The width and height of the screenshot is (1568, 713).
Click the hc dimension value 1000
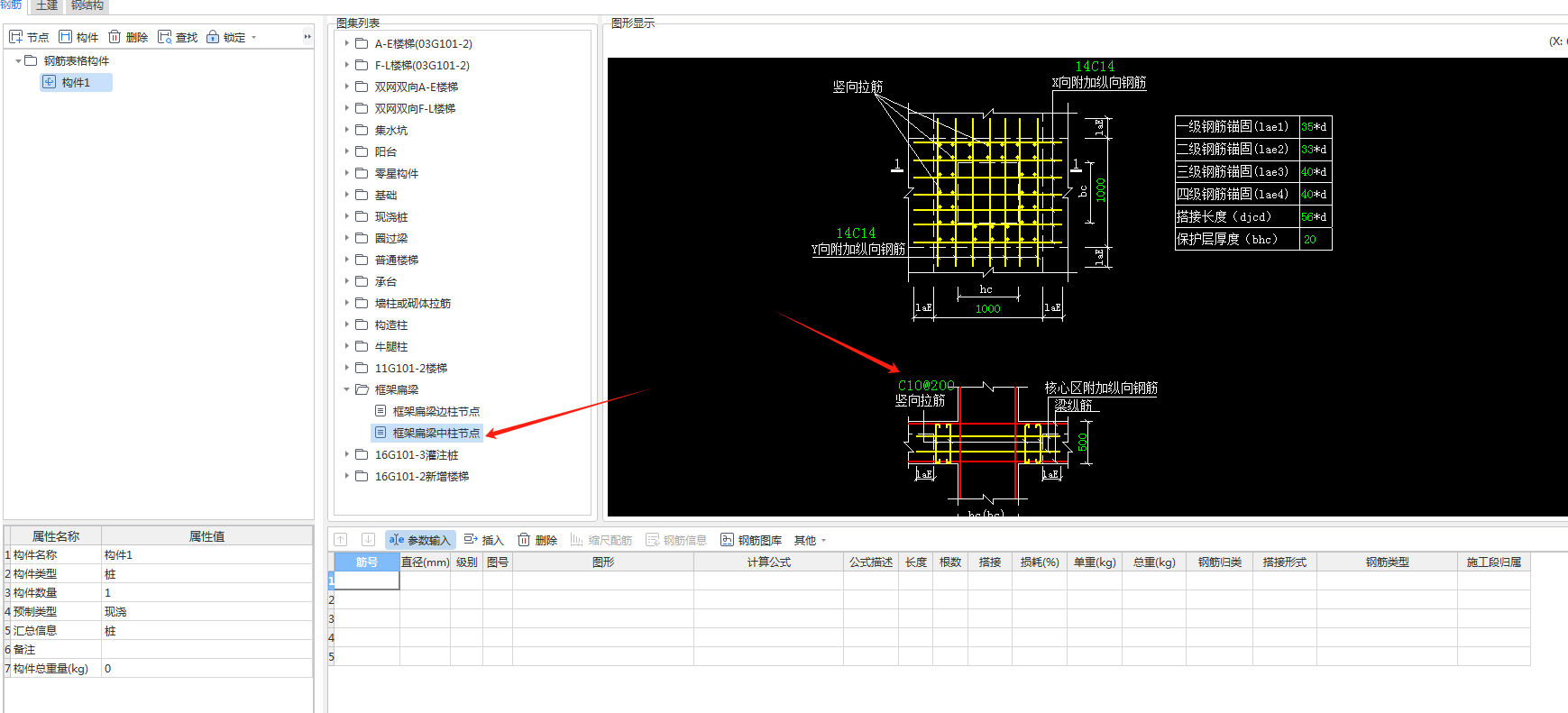tap(987, 309)
